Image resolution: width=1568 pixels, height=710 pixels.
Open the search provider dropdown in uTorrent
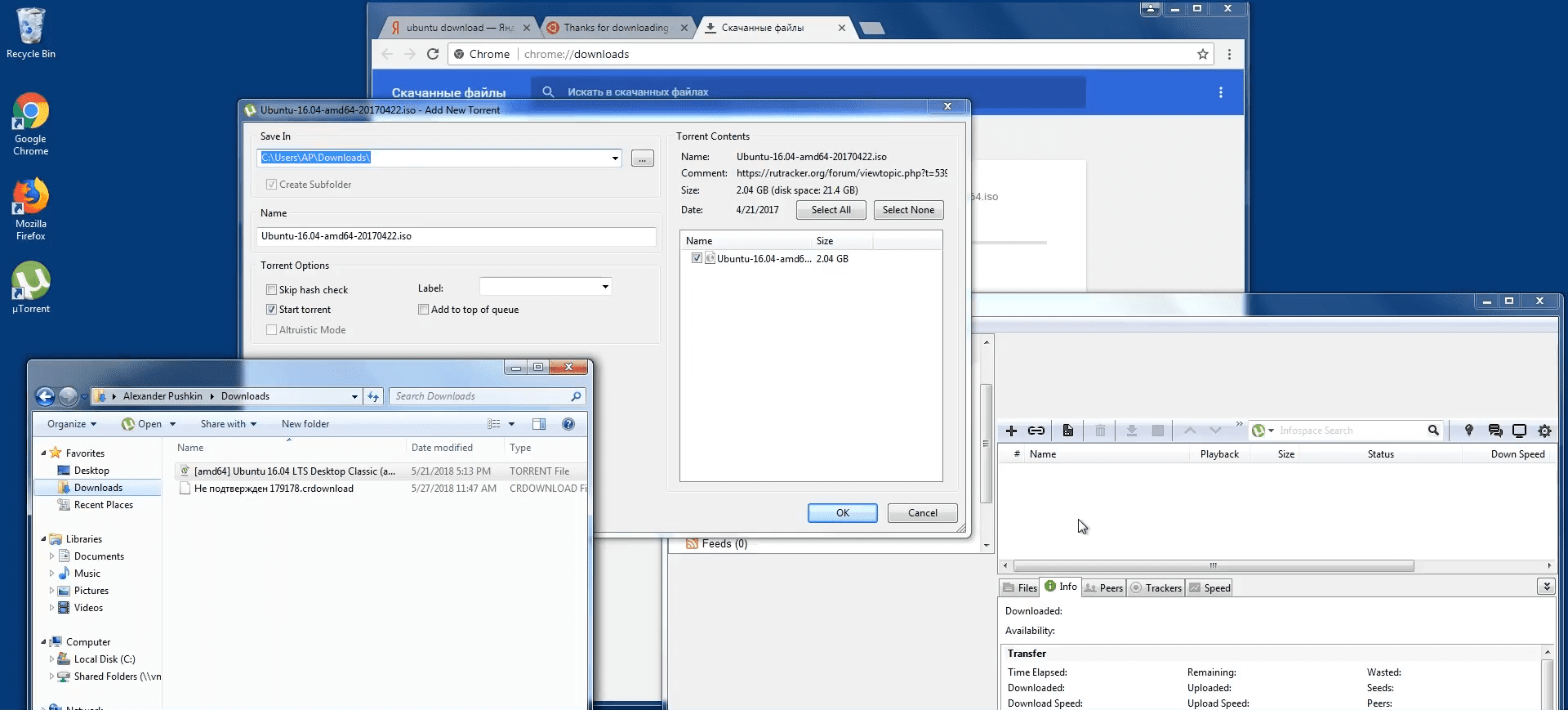tap(1271, 431)
